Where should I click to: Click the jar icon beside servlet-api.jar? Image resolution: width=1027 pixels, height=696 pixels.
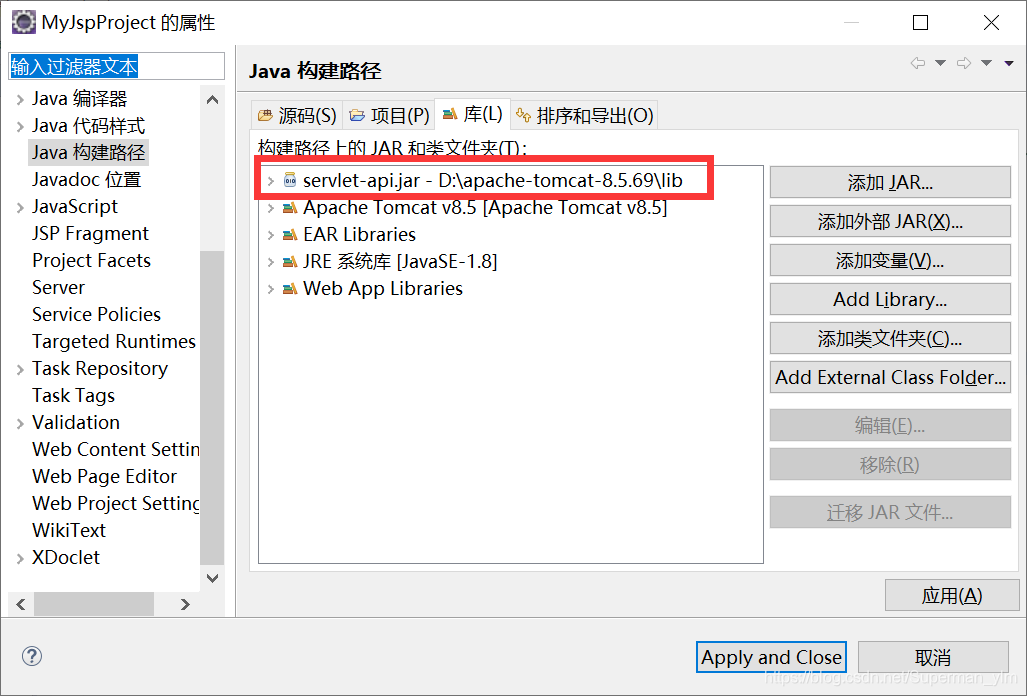point(290,178)
